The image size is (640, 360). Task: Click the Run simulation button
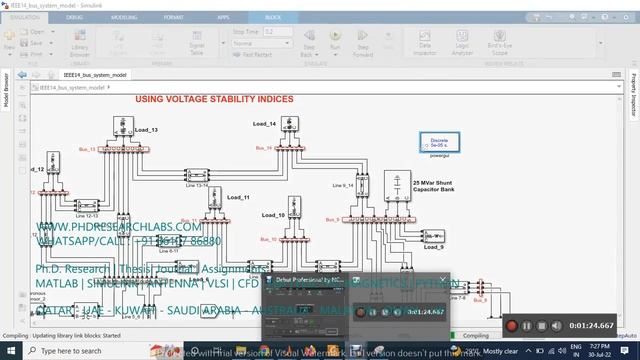(x=335, y=37)
